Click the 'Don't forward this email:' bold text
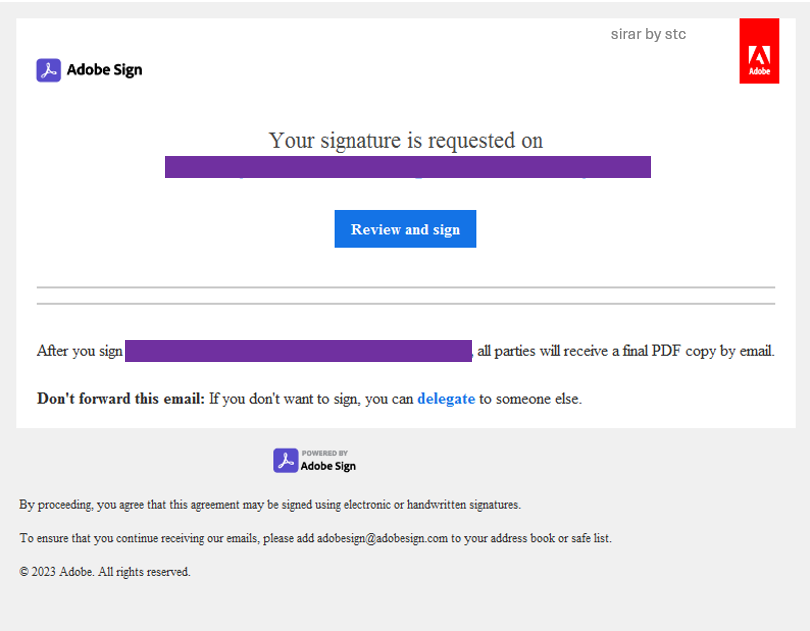 pyautogui.click(x=121, y=399)
